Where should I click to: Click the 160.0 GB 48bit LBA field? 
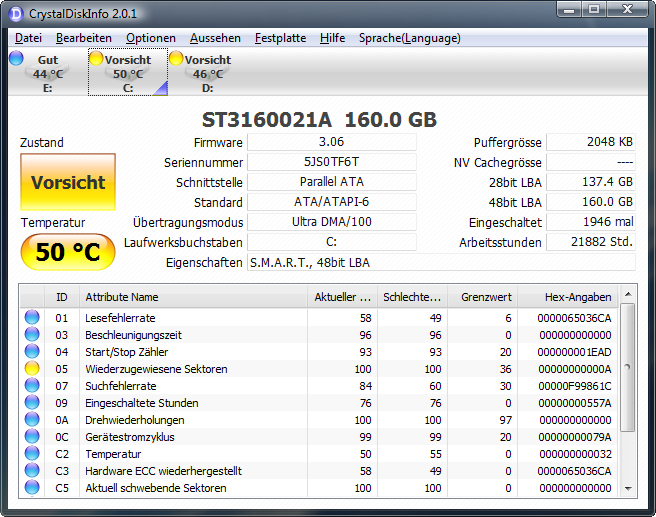591,202
